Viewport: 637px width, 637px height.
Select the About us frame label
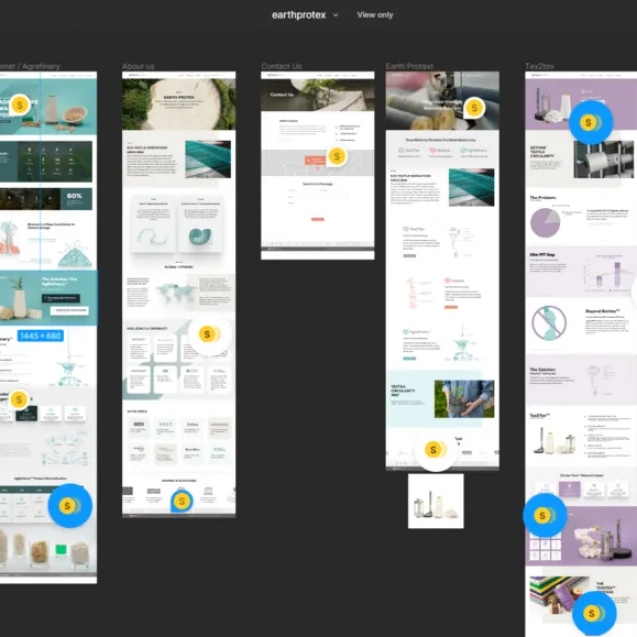[x=138, y=66]
